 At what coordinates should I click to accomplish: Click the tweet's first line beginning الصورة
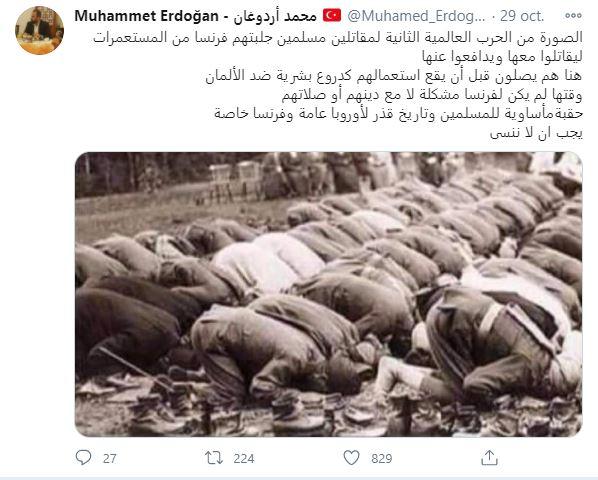pyautogui.click(x=338, y=38)
